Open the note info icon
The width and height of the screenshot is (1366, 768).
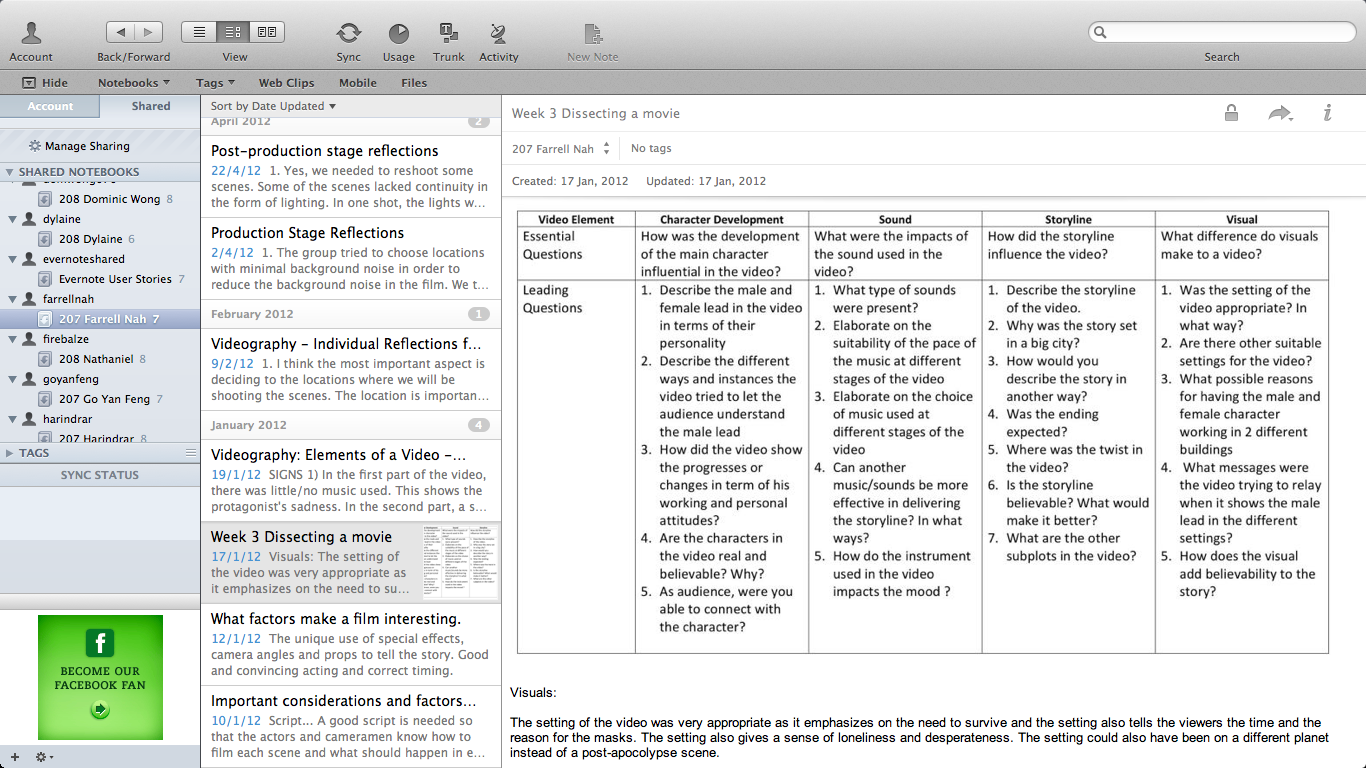[1327, 113]
